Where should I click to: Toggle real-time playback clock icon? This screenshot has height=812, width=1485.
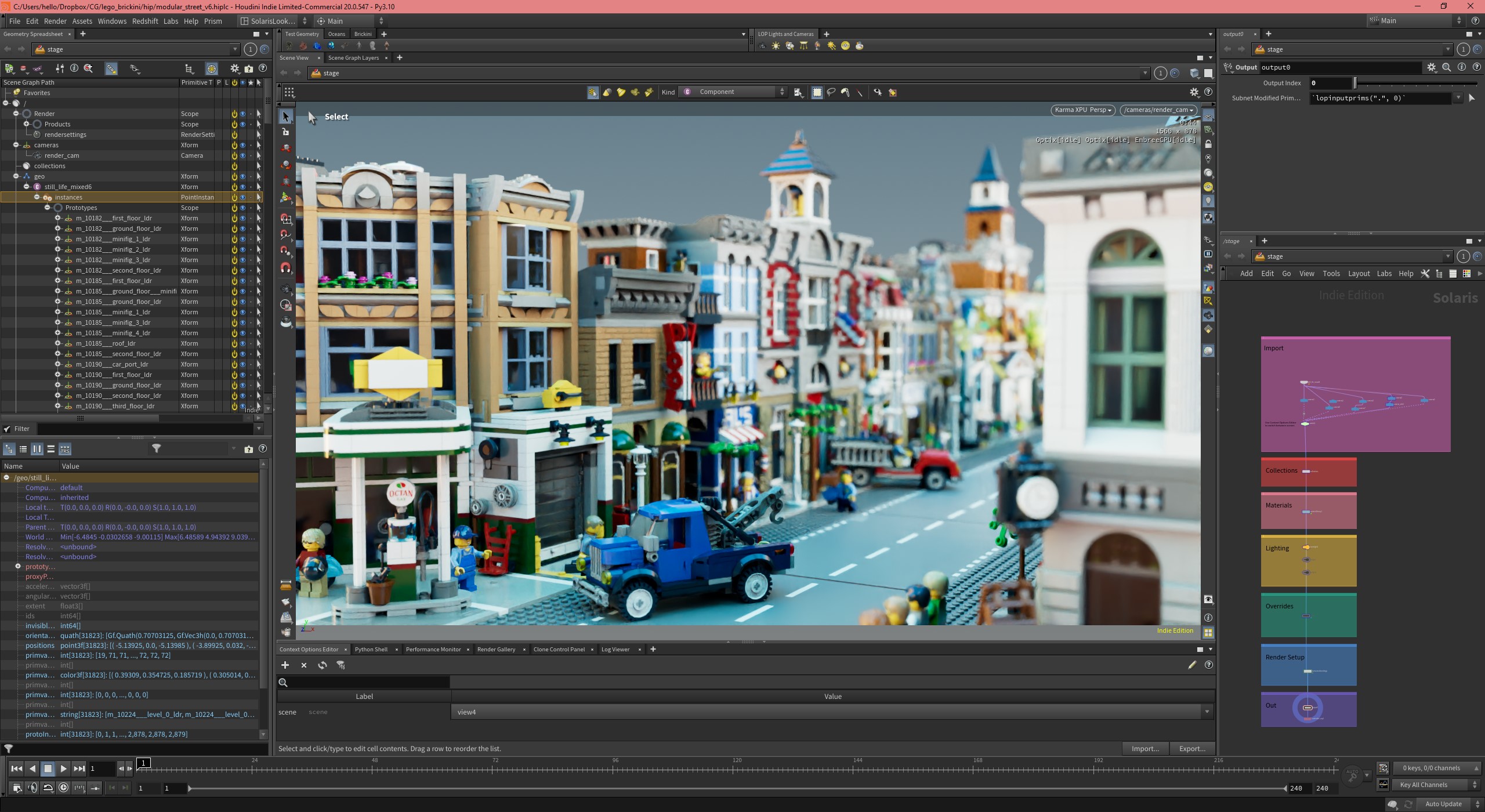[63, 788]
